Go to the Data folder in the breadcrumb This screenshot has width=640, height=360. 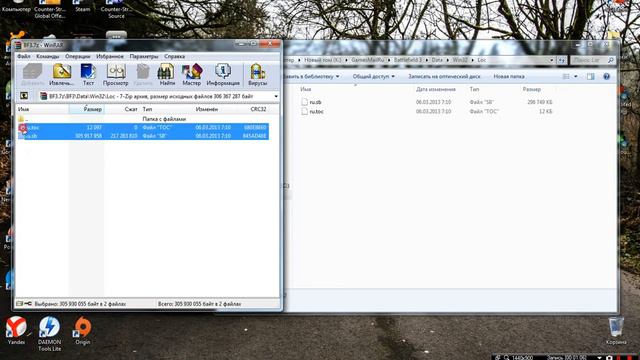[437, 60]
